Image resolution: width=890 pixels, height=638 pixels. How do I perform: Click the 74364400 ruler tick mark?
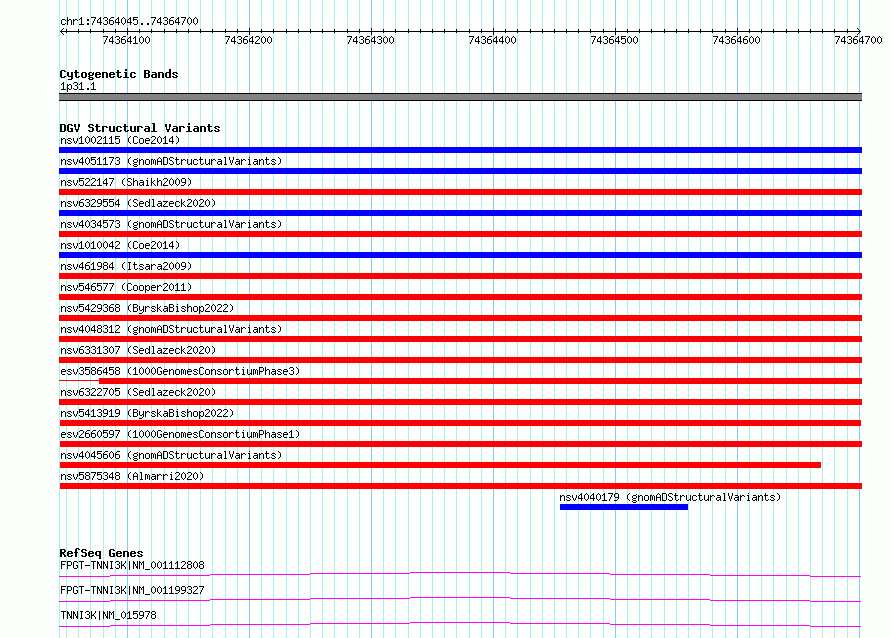tap(493, 31)
